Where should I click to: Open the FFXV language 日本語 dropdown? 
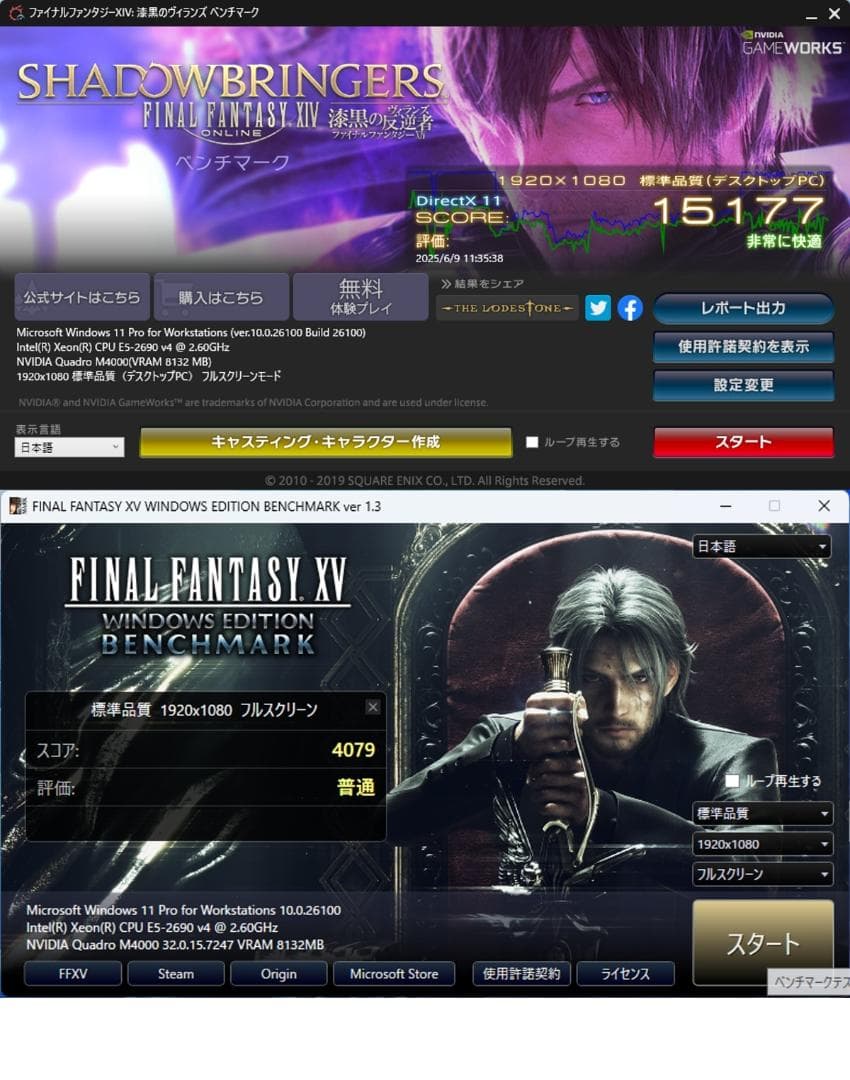[x=761, y=546]
